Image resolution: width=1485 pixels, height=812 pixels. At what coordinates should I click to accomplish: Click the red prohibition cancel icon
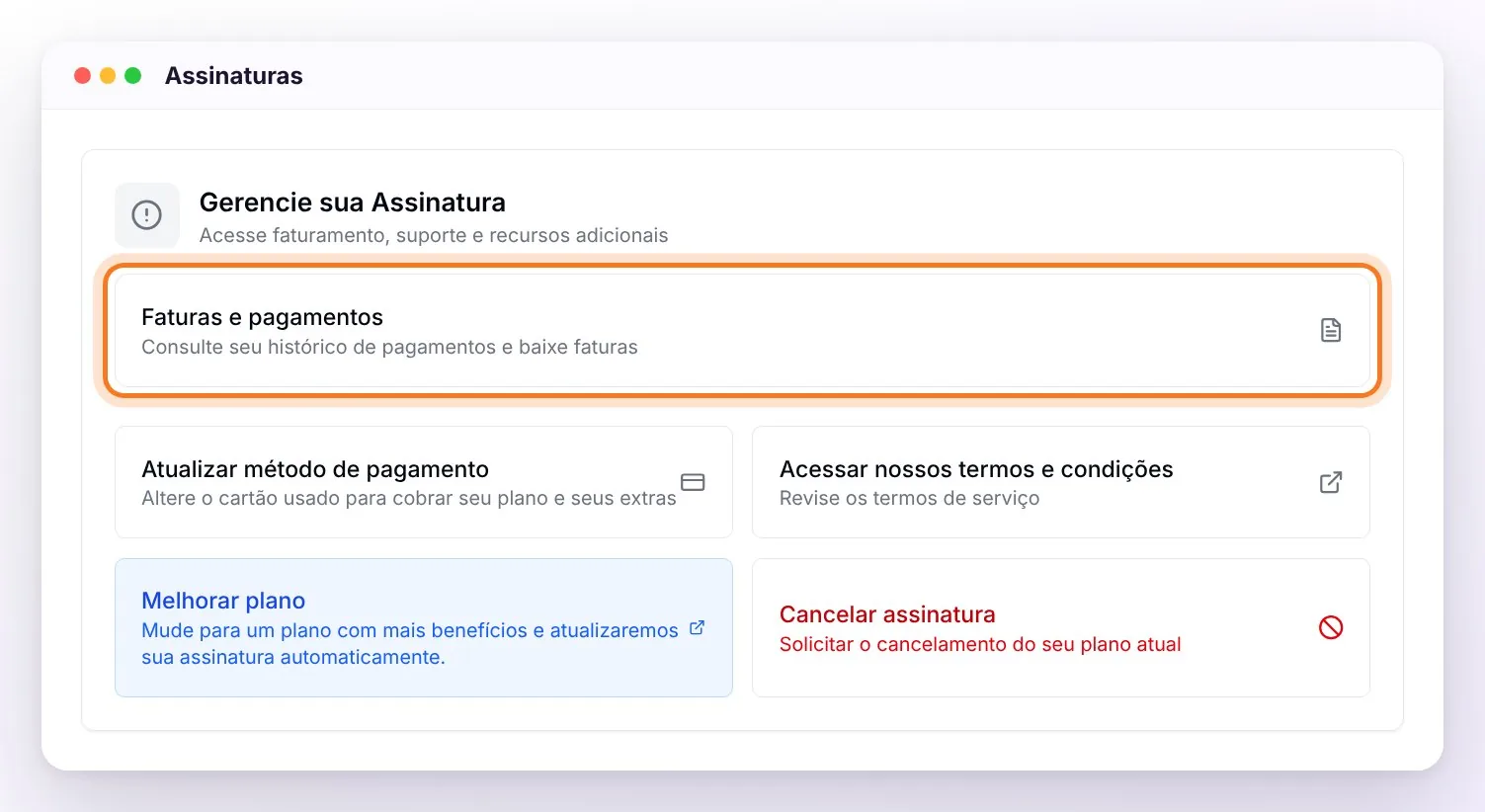coord(1331,627)
